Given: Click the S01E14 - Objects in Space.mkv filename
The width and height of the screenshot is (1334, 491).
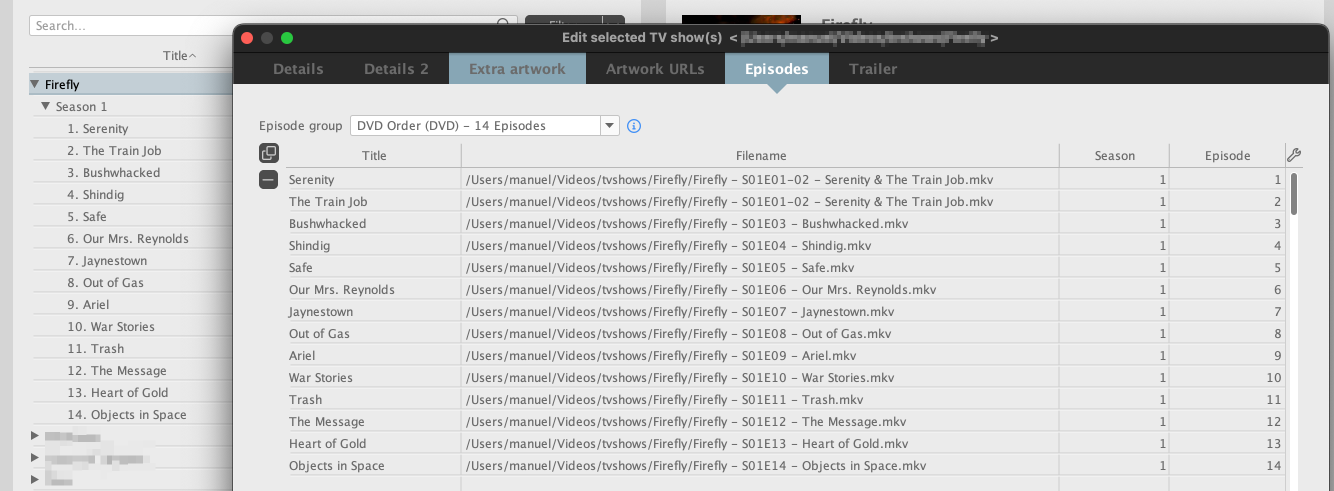Looking at the screenshot, I should coord(761,466).
